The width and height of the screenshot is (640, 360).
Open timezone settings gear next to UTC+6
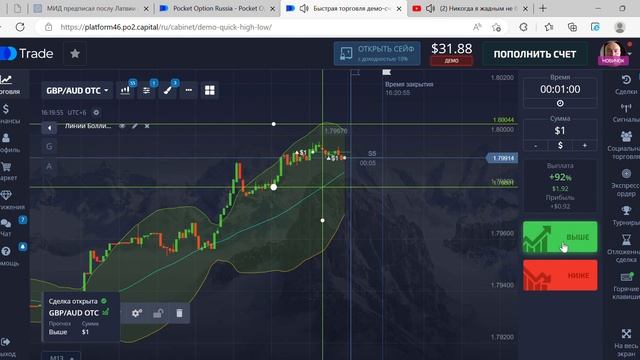click(96, 112)
